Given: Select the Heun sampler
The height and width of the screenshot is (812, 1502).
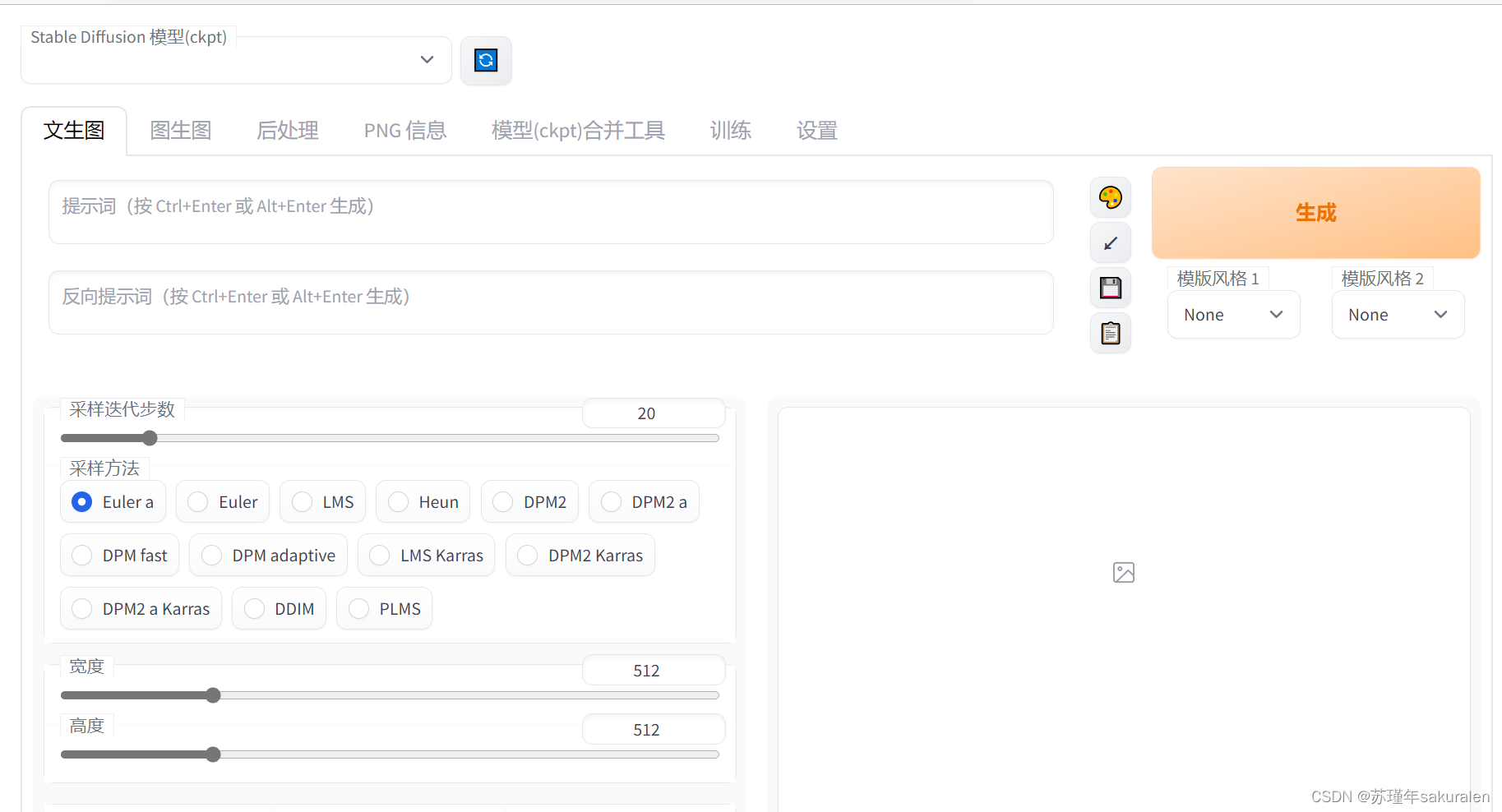Looking at the screenshot, I should point(423,502).
